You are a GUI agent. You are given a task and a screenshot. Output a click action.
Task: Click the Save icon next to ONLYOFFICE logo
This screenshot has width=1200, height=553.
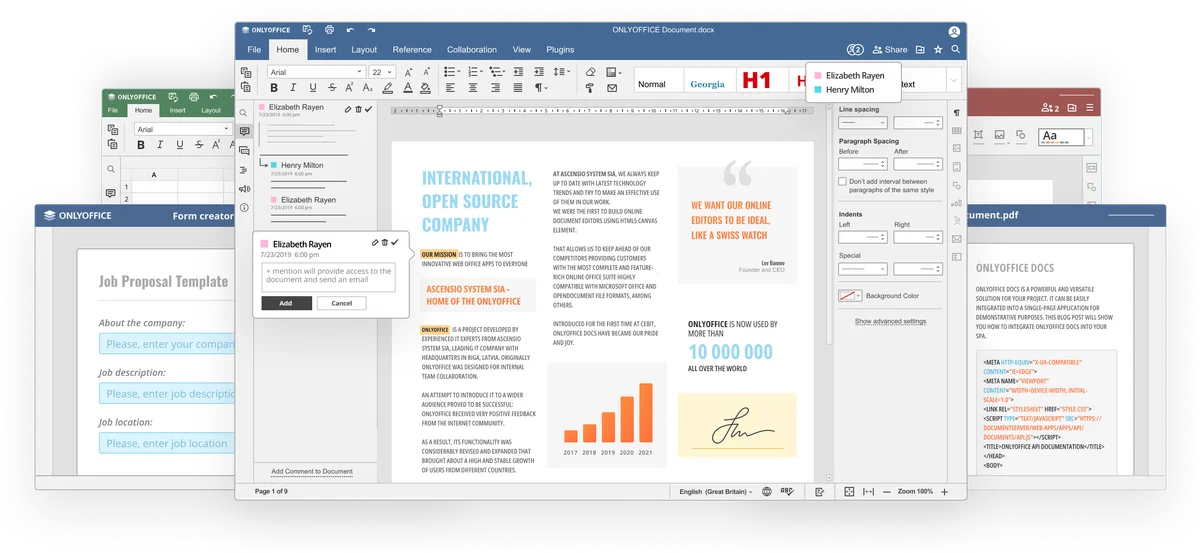click(x=308, y=30)
